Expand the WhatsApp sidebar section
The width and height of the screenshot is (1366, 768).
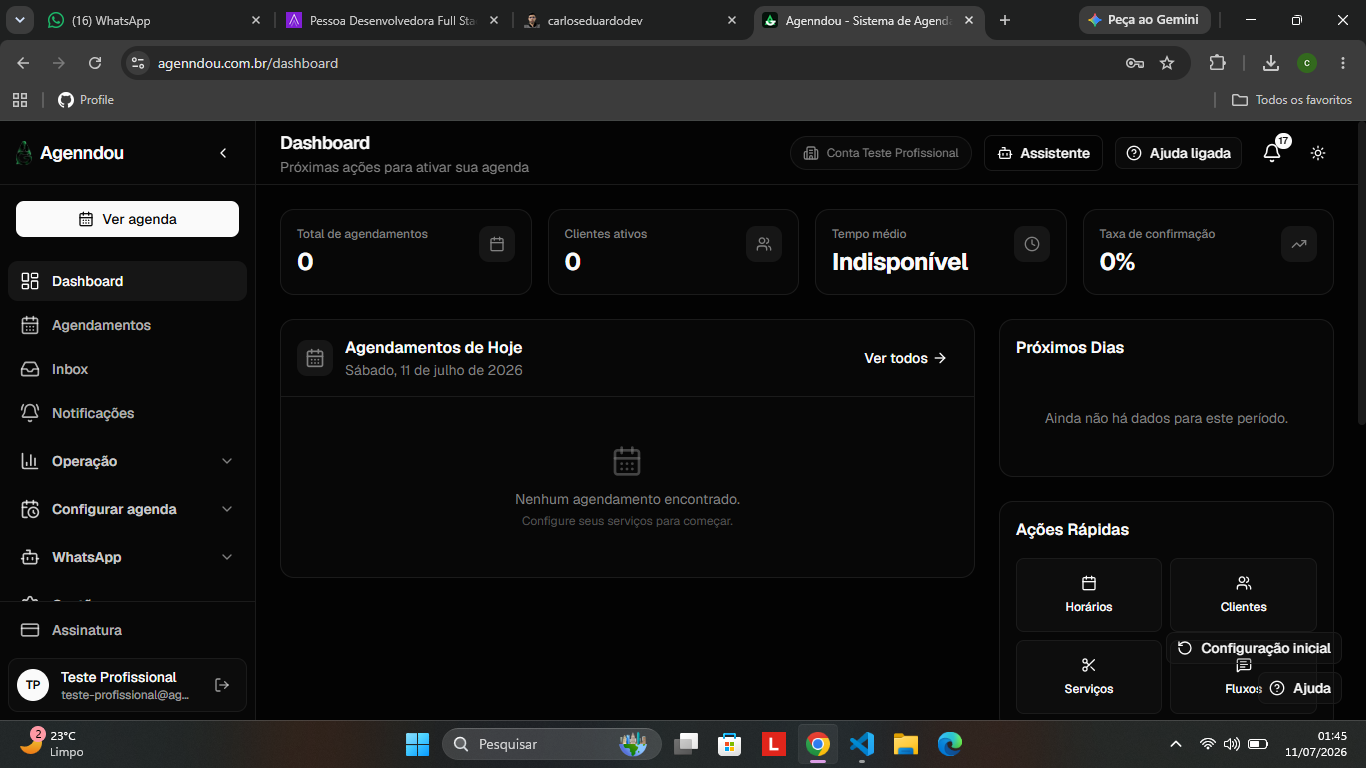point(127,557)
